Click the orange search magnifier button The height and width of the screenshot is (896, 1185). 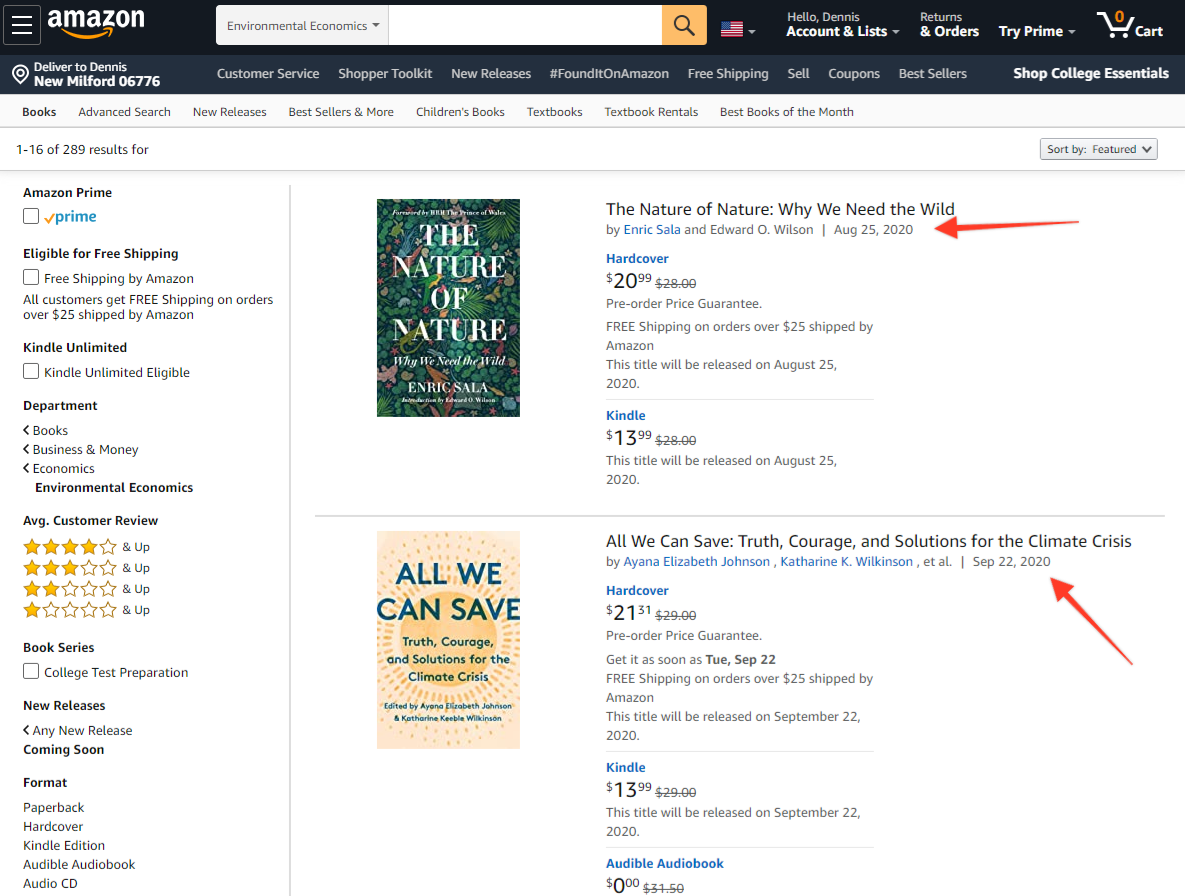(x=684, y=25)
